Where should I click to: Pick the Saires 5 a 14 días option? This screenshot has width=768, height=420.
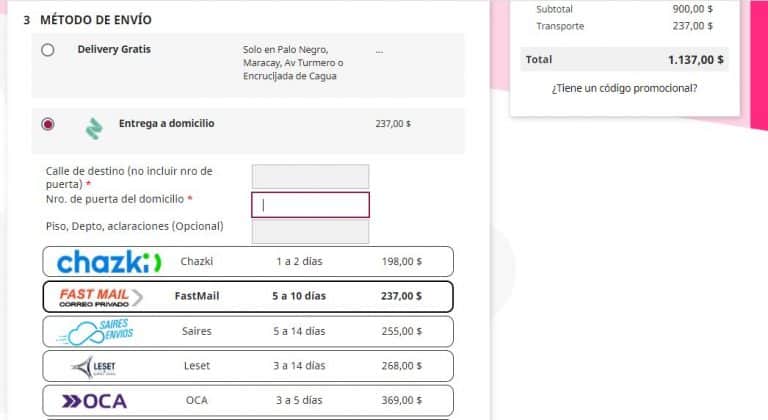coord(248,332)
